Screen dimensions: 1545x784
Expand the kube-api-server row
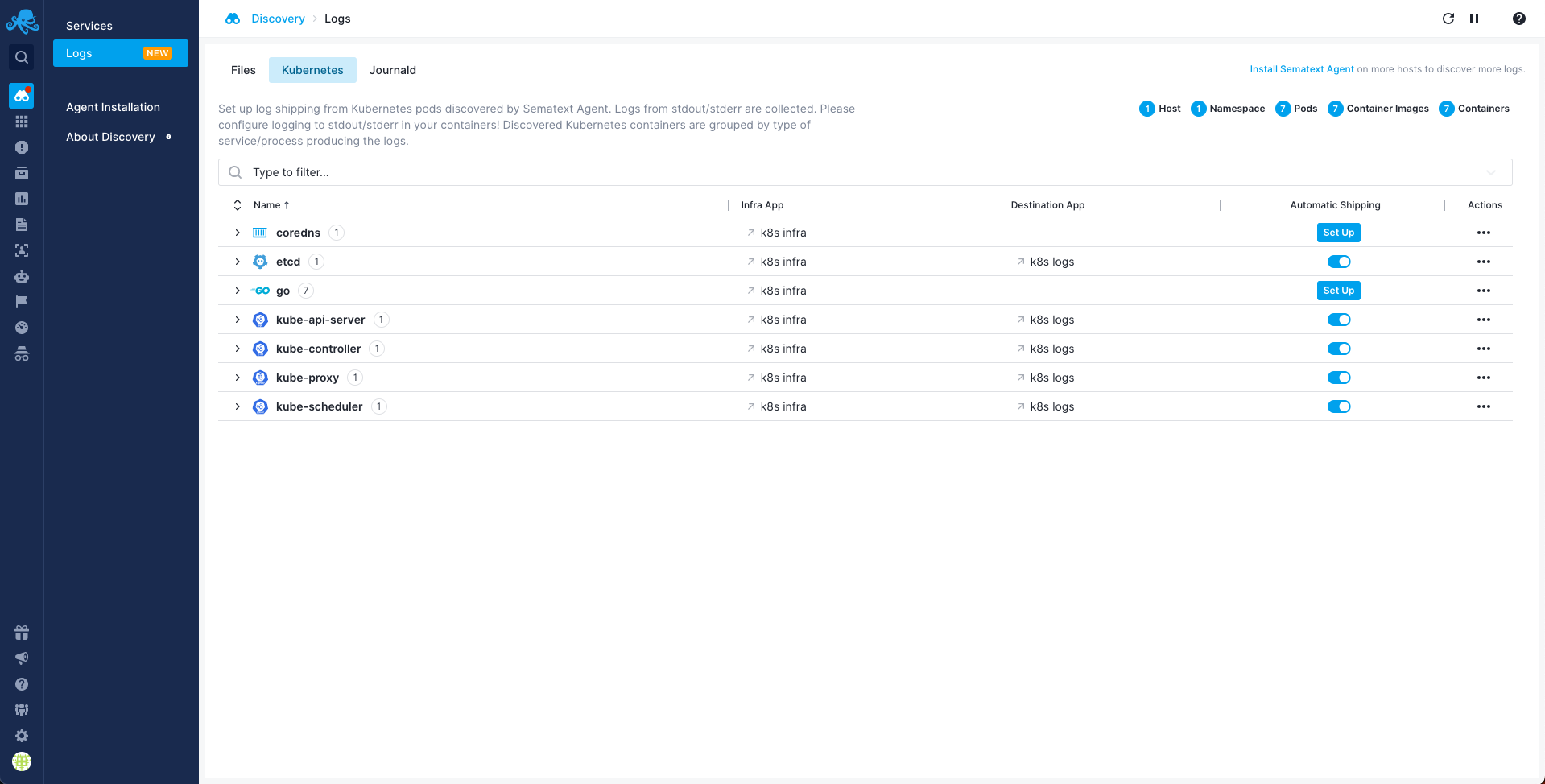[238, 320]
